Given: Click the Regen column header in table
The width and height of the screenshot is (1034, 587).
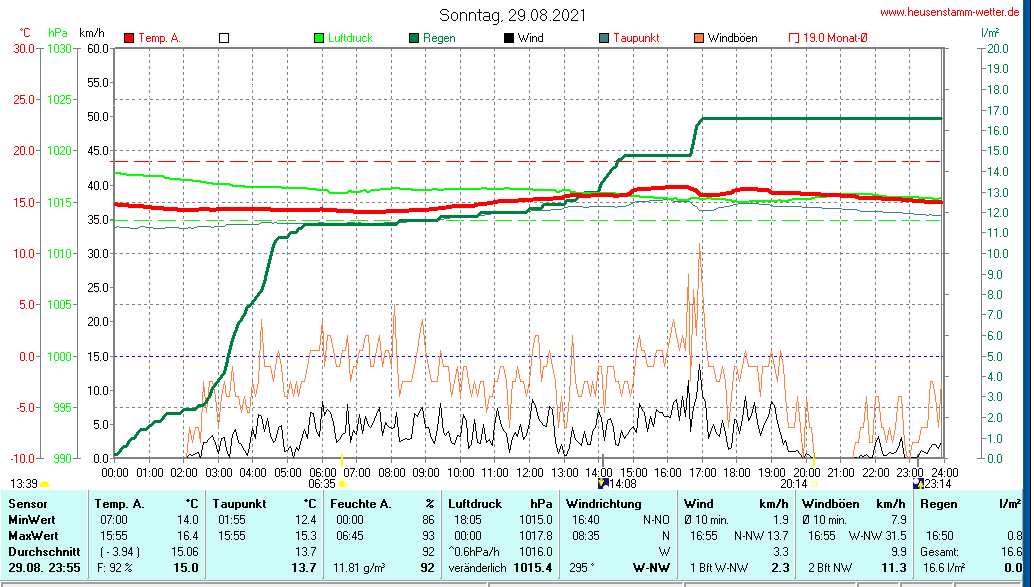Looking at the screenshot, I should click(x=939, y=504).
